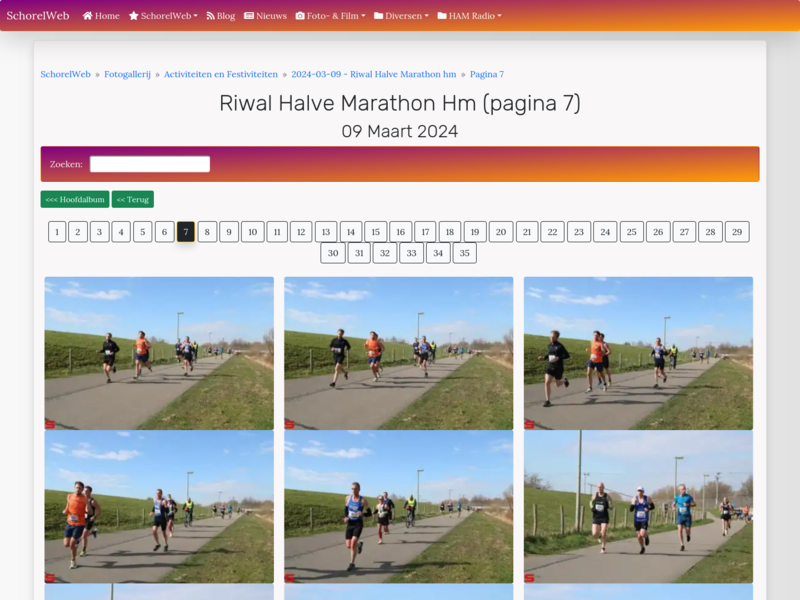
Task: Go to gallery page 15
Action: (x=376, y=232)
